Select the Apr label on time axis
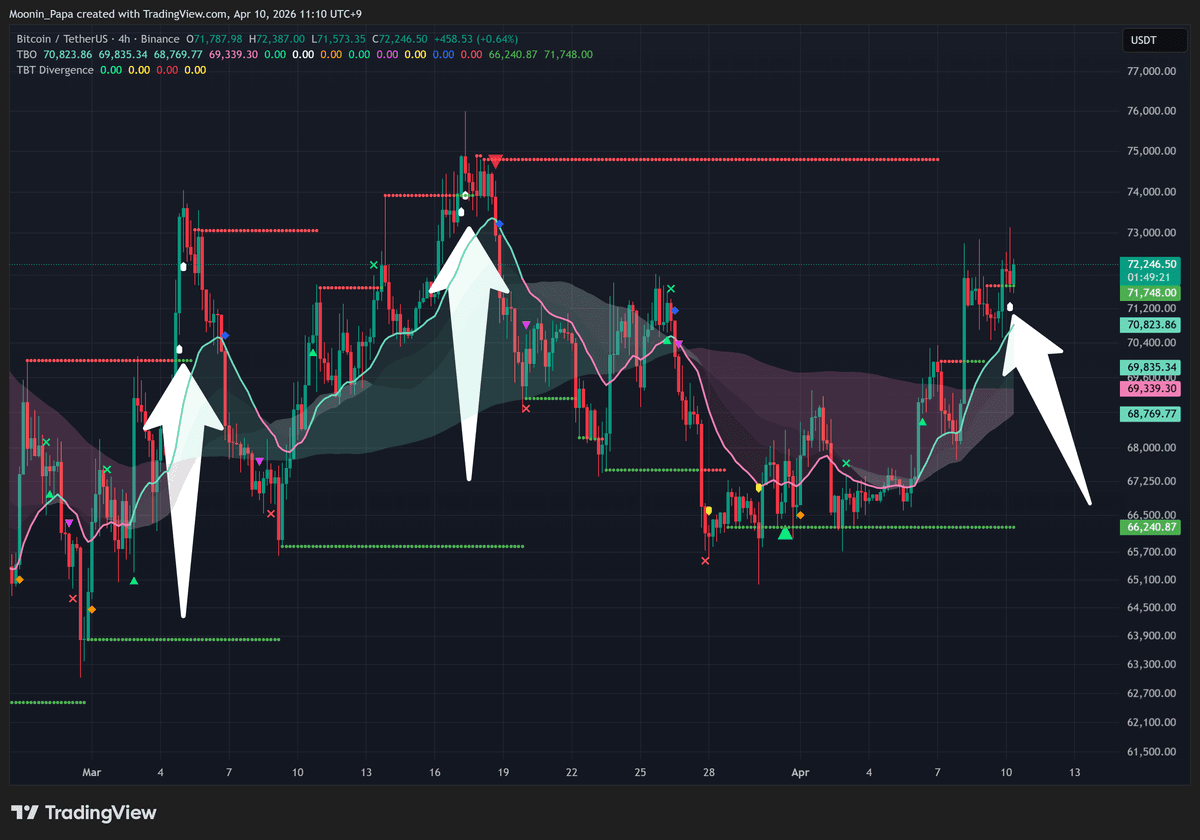The height and width of the screenshot is (840, 1200). pos(799,772)
